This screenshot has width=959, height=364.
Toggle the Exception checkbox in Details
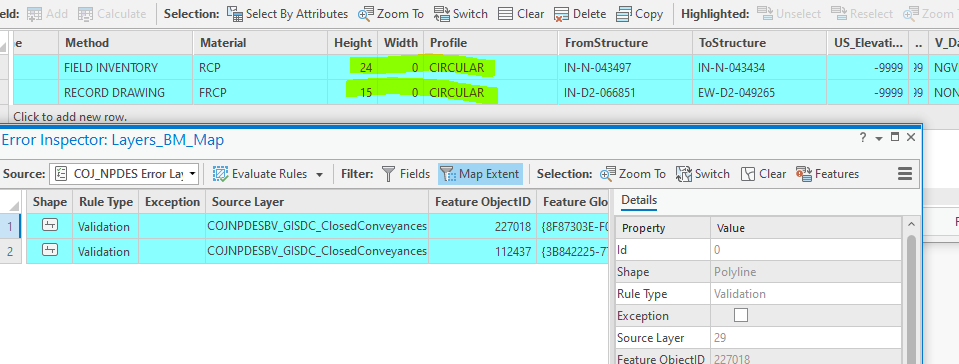point(741,316)
